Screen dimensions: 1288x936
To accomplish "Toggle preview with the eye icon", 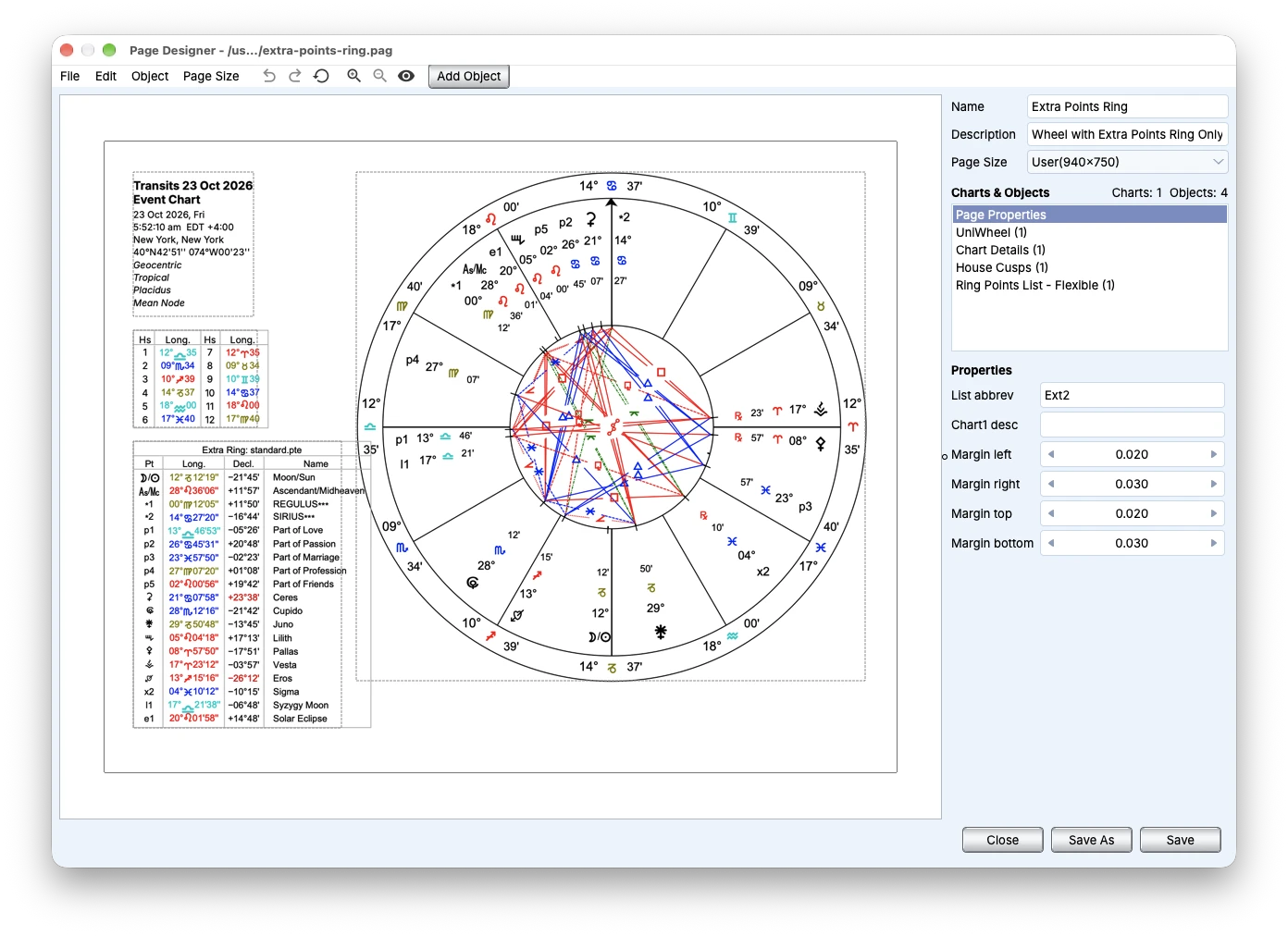I will pos(406,76).
